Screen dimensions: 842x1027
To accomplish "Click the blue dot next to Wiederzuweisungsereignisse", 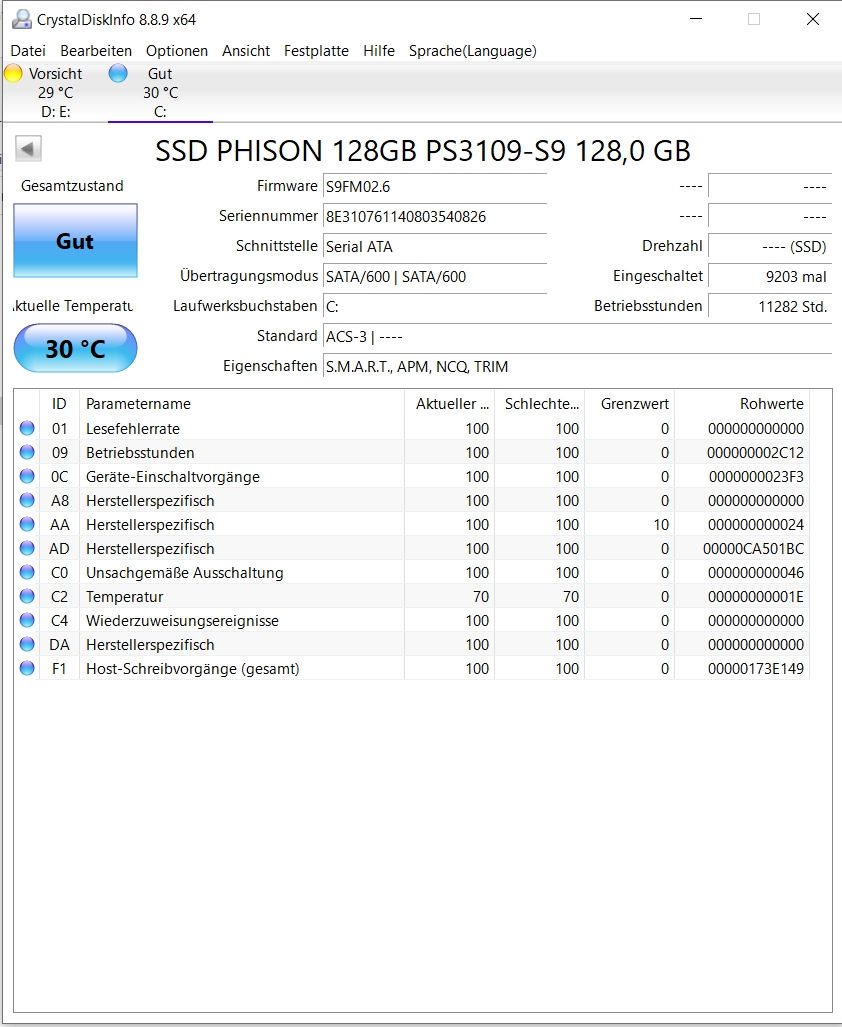I will [27, 620].
